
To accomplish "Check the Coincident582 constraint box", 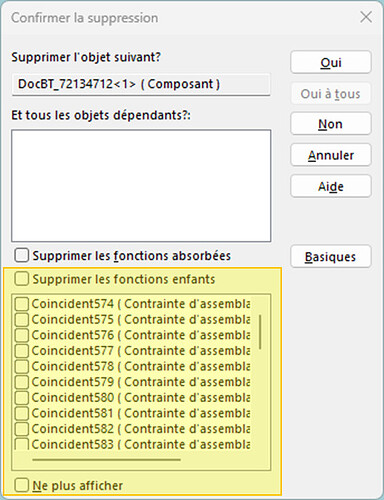I will [22, 429].
